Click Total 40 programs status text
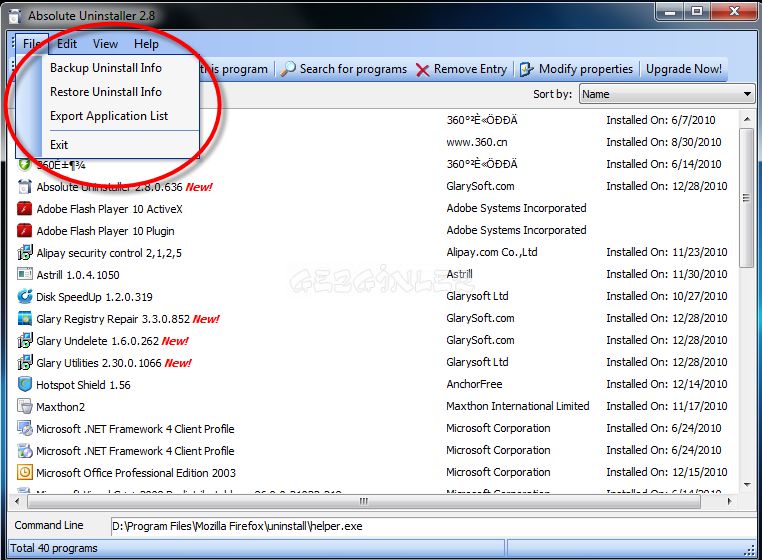 click(x=54, y=548)
